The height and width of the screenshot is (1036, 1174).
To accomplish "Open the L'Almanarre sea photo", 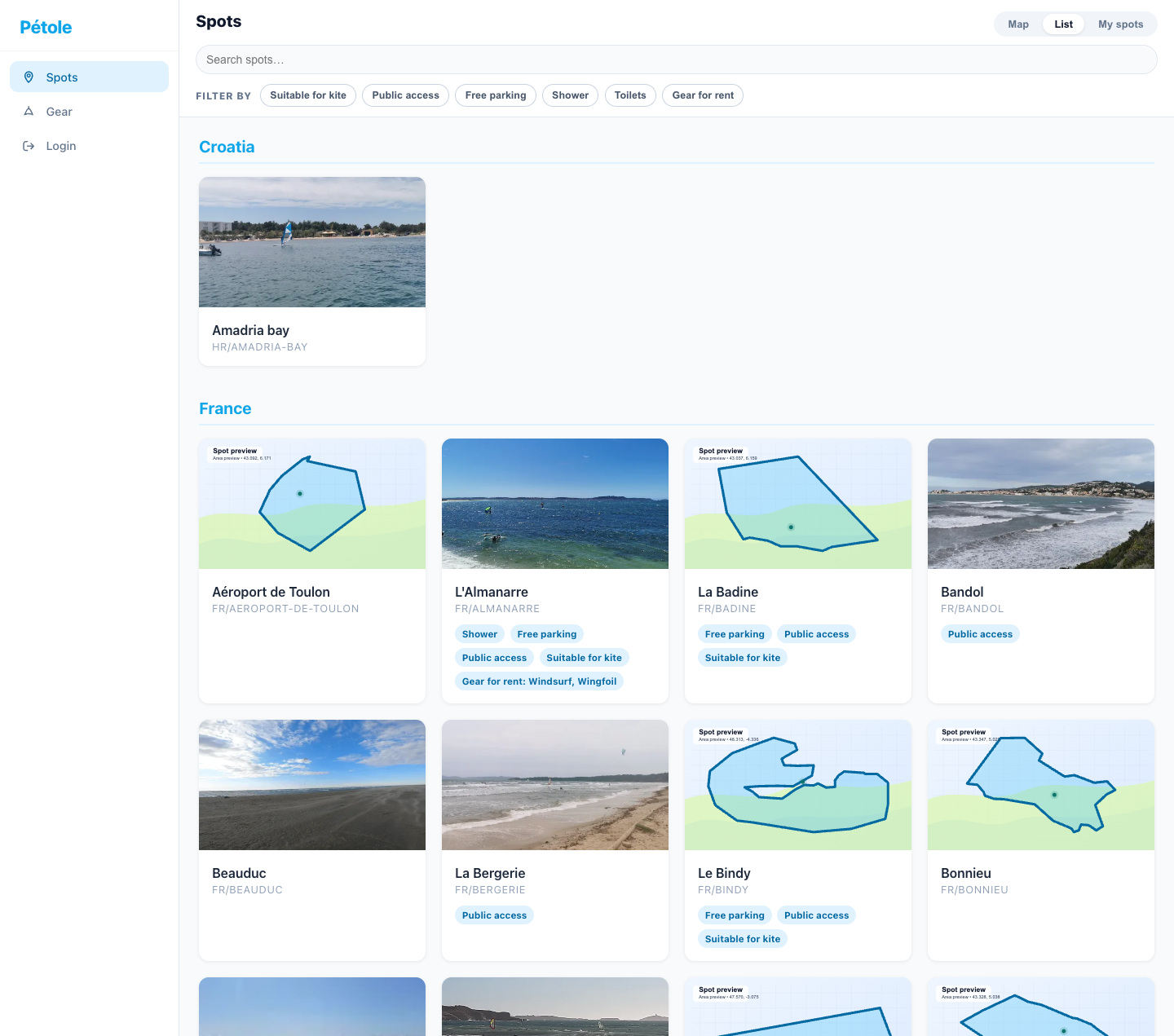I will pos(555,504).
